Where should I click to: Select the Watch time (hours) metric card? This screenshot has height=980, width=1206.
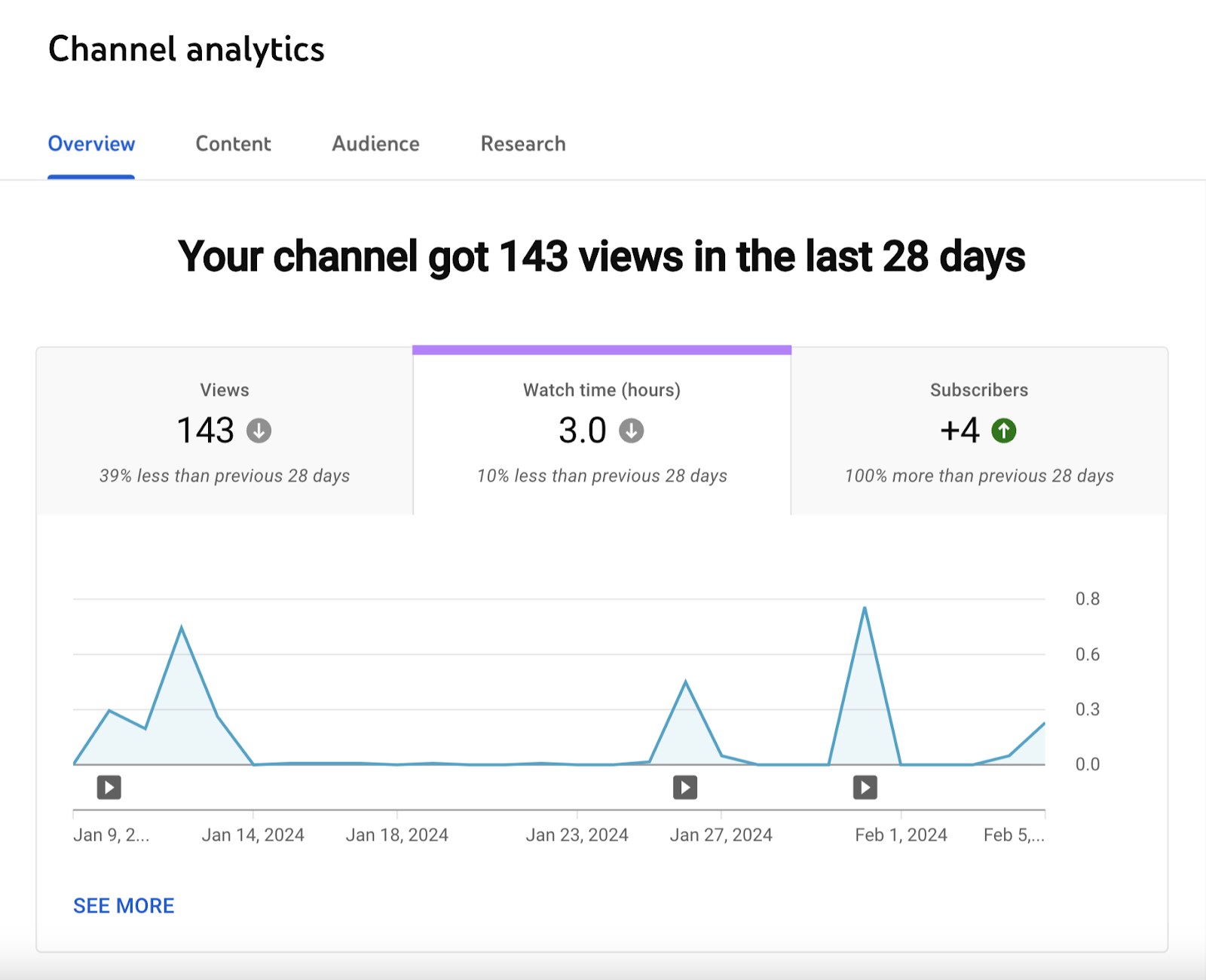(601, 430)
